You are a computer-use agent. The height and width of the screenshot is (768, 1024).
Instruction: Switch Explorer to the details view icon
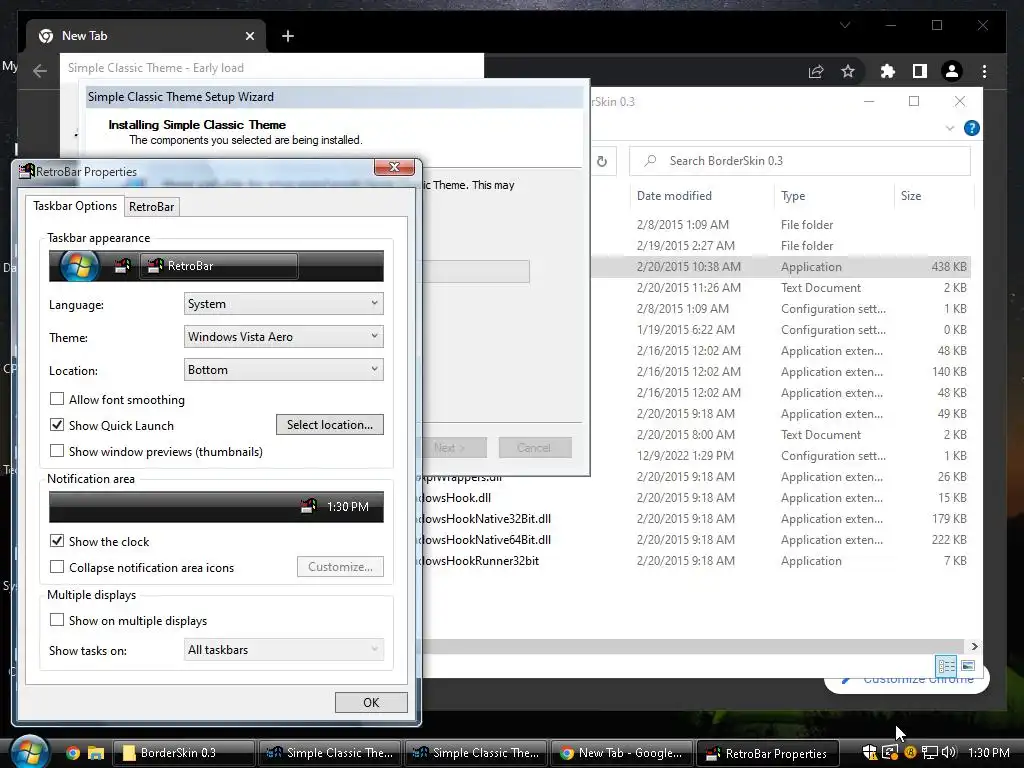(946, 665)
